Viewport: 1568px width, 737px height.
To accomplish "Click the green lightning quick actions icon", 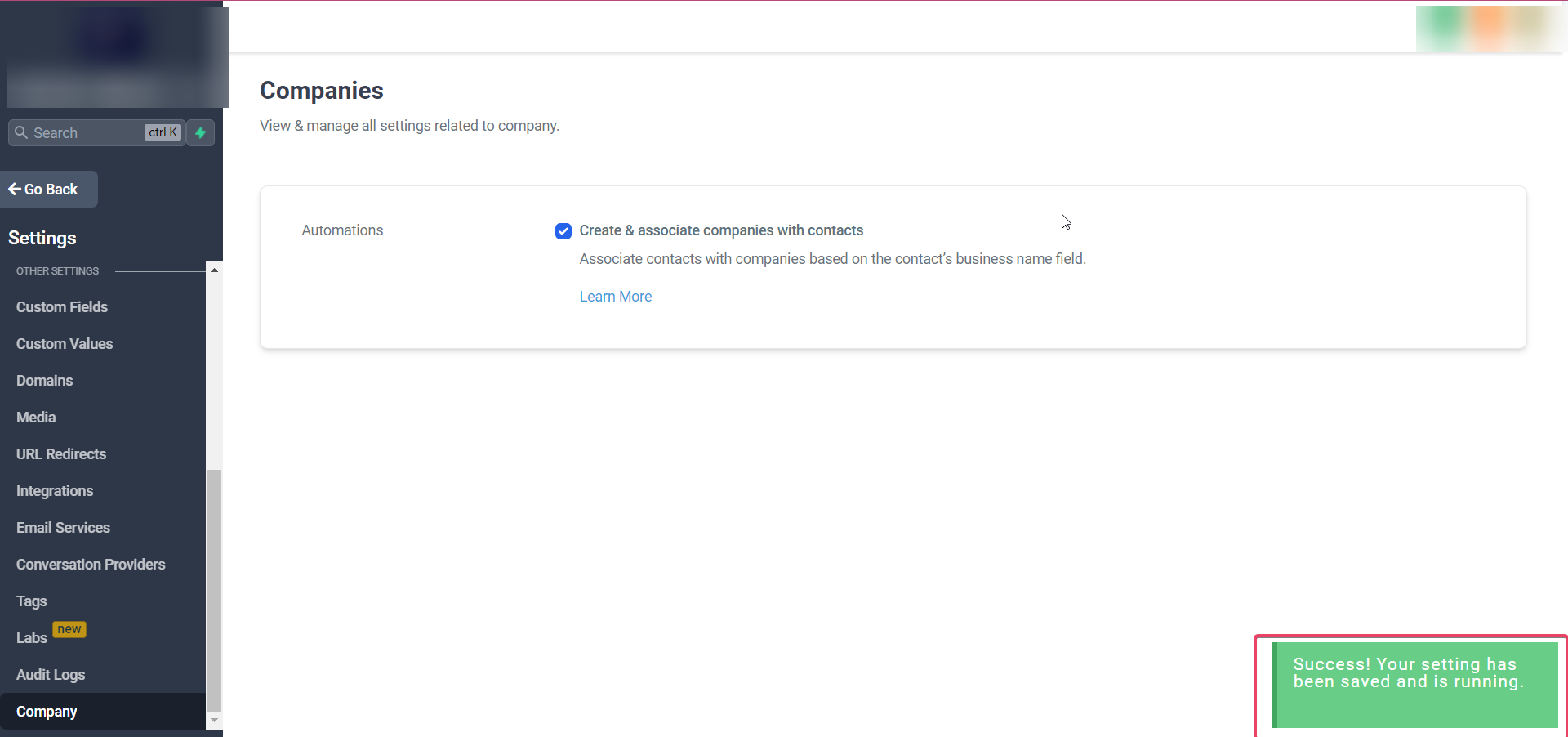I will tap(200, 132).
